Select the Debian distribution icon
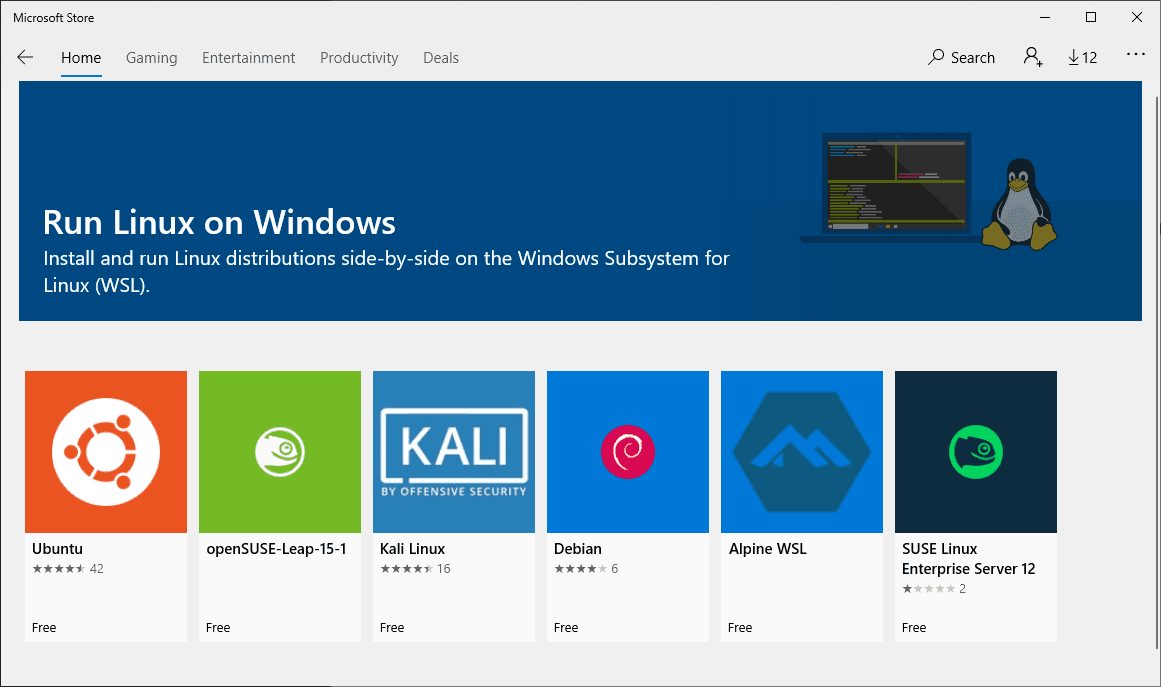 click(627, 451)
